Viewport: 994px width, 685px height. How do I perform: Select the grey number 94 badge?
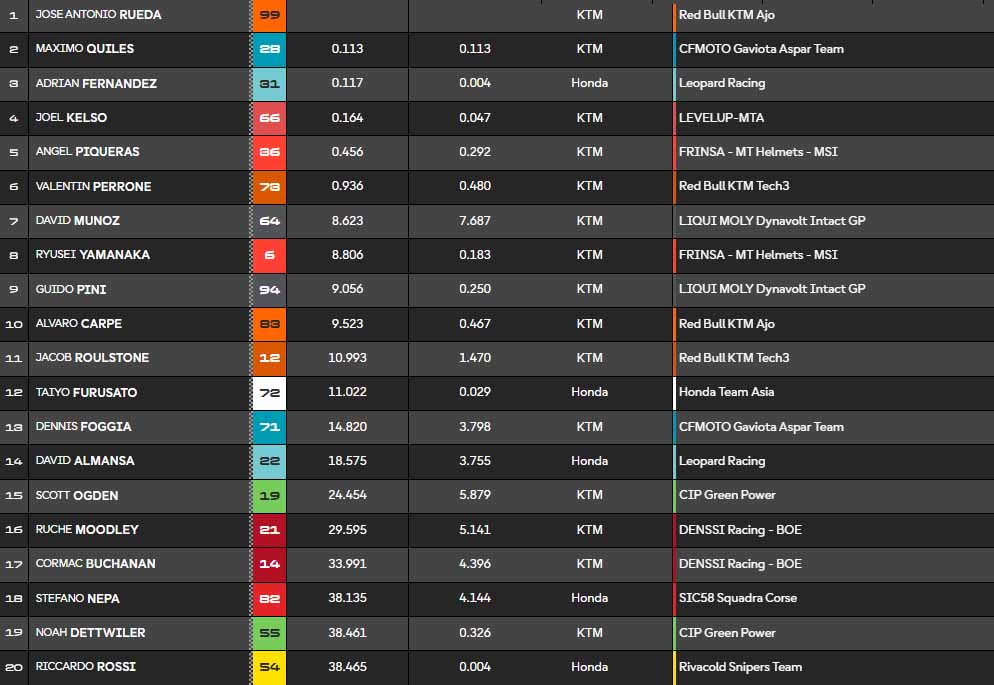click(268, 289)
